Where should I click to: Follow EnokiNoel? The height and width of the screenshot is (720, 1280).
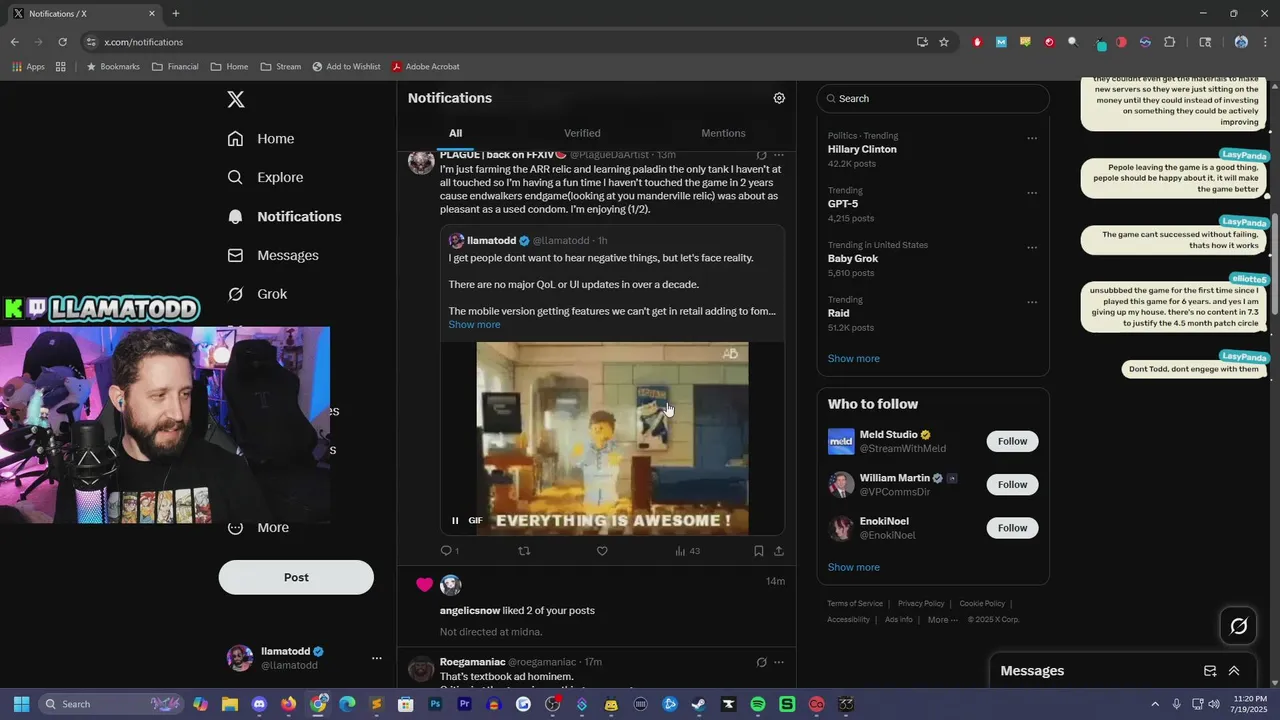1012,527
